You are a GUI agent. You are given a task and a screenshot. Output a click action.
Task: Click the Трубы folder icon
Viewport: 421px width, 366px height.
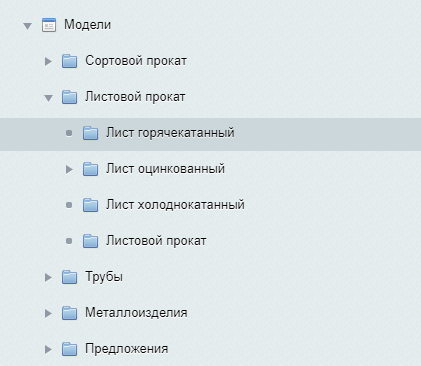(69, 277)
